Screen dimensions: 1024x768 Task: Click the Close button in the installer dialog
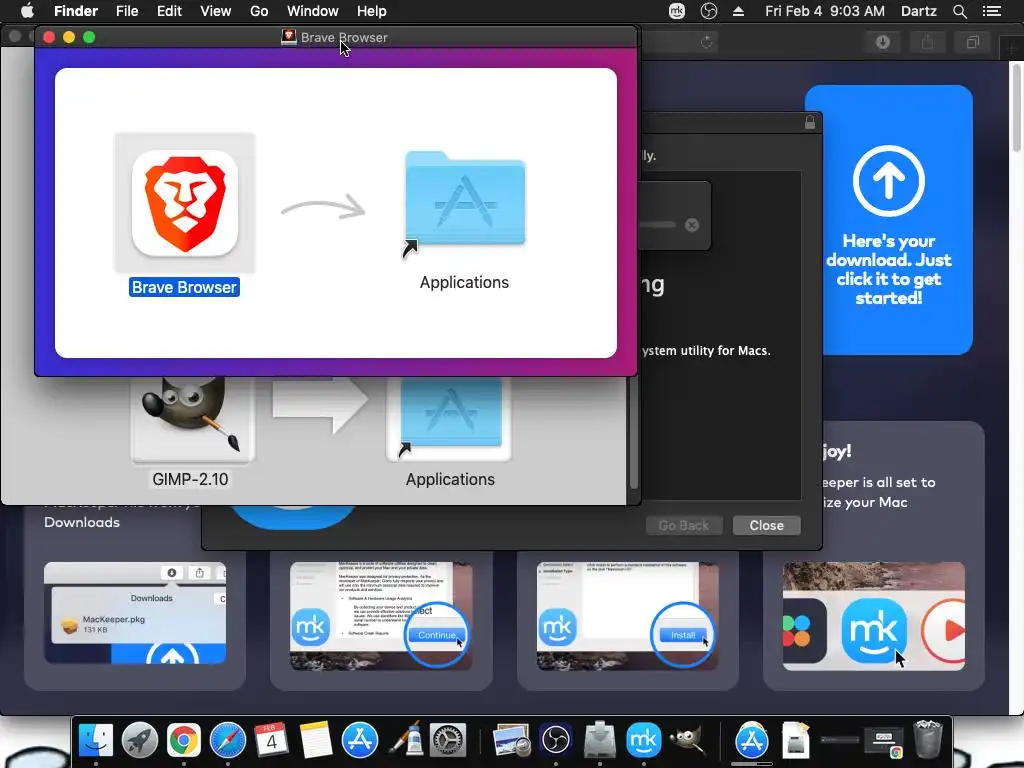tap(766, 525)
